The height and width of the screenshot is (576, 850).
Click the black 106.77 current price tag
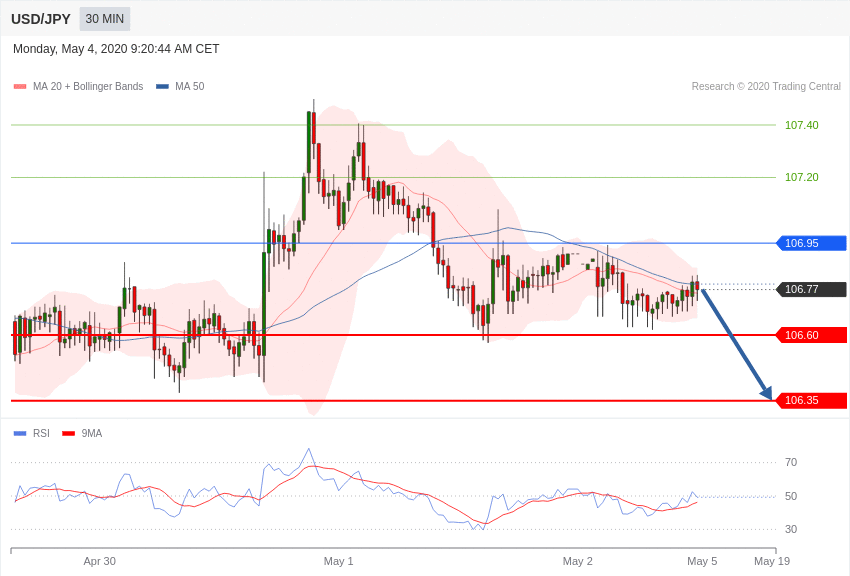(812, 289)
